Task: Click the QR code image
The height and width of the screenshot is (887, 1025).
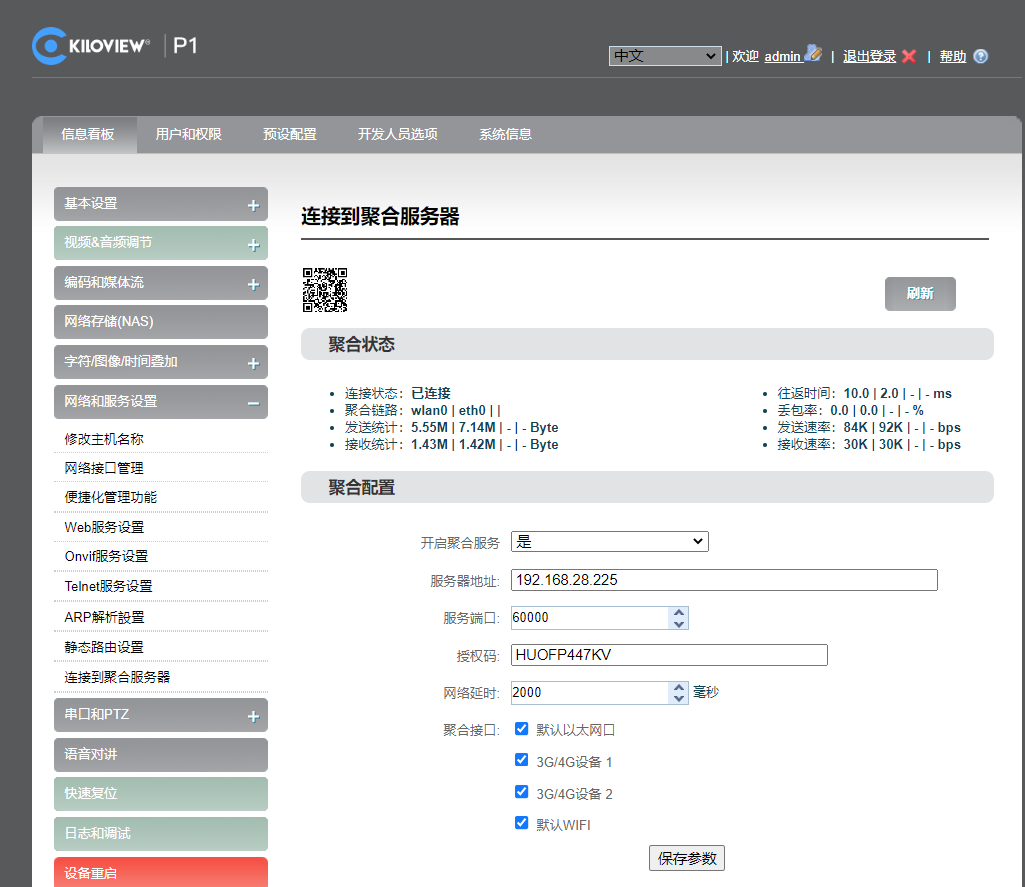Action: pyautogui.click(x=325, y=290)
